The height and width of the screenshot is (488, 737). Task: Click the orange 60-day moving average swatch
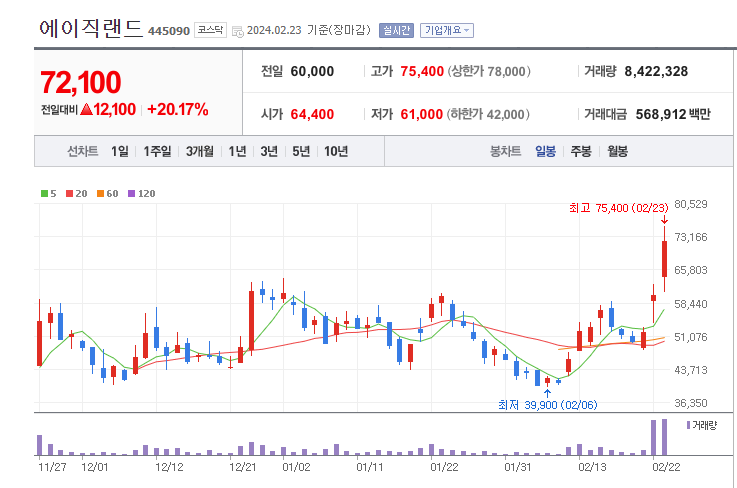(x=100, y=194)
